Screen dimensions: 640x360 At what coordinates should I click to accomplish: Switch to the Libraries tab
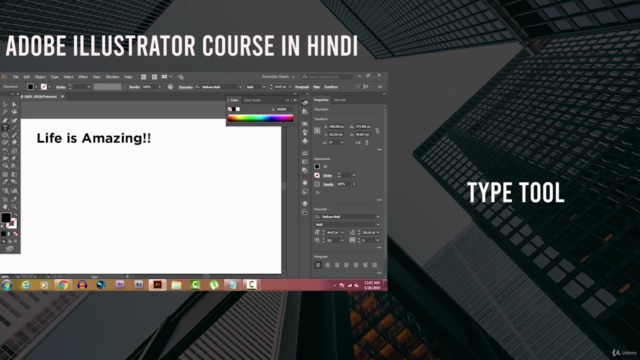tap(340, 100)
